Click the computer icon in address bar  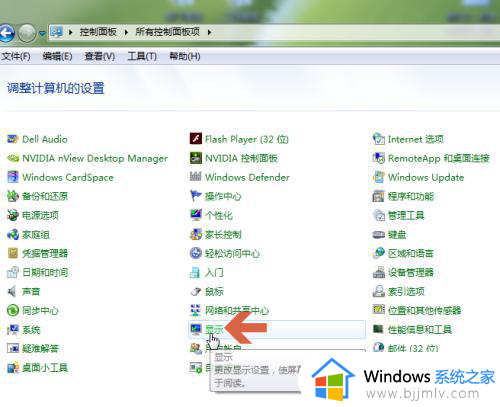[x=56, y=32]
